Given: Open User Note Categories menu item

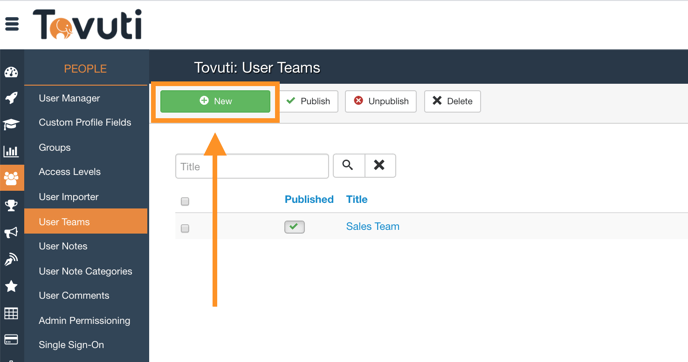Looking at the screenshot, I should pyautogui.click(x=86, y=271).
